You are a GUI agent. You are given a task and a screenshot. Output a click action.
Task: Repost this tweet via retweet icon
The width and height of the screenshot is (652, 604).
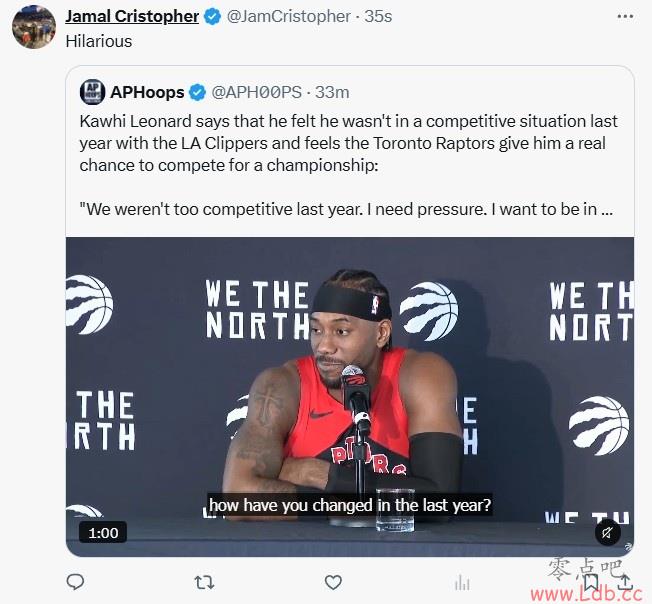(204, 582)
